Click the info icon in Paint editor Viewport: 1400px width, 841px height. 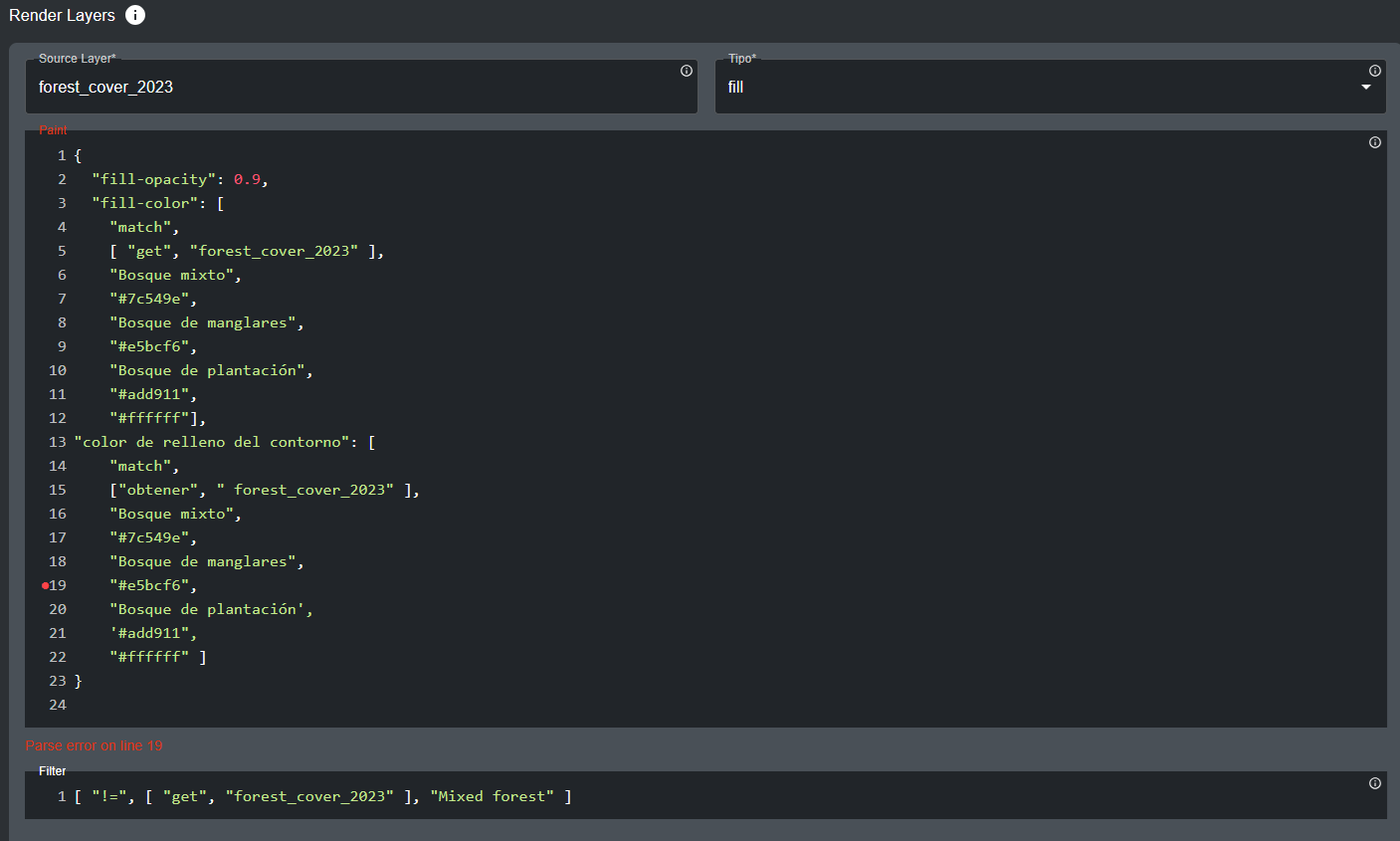click(x=1374, y=142)
